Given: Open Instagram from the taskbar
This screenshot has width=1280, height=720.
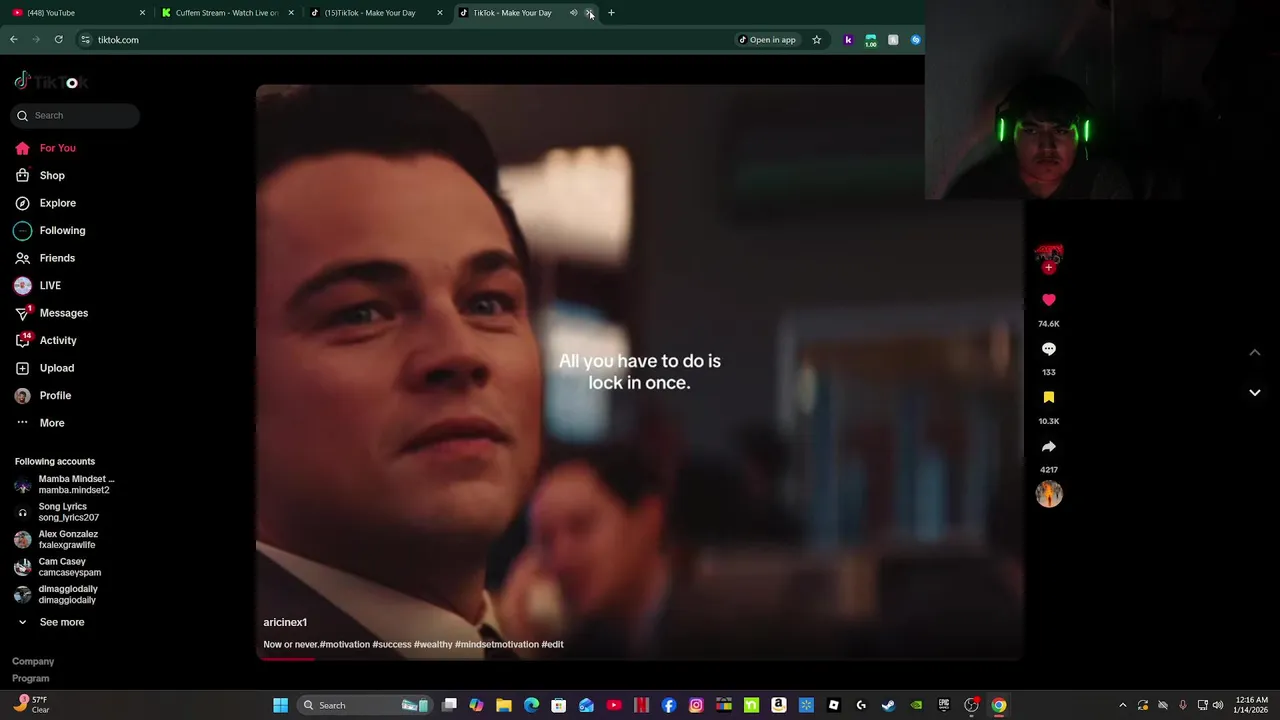Looking at the screenshot, I should point(696,705).
